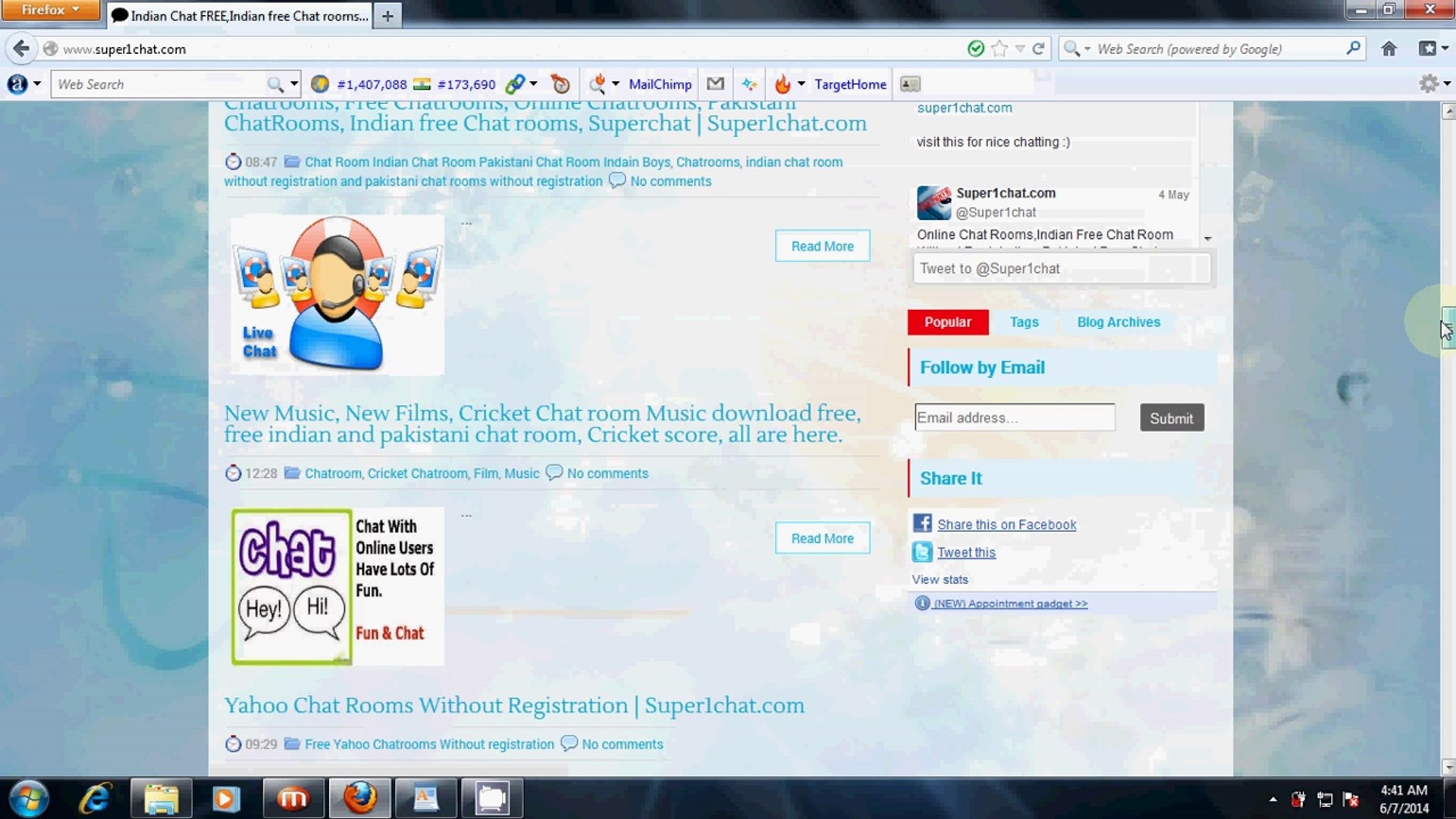Click the bookmark star icon
The width and height of the screenshot is (1456, 819).
[x=999, y=49]
